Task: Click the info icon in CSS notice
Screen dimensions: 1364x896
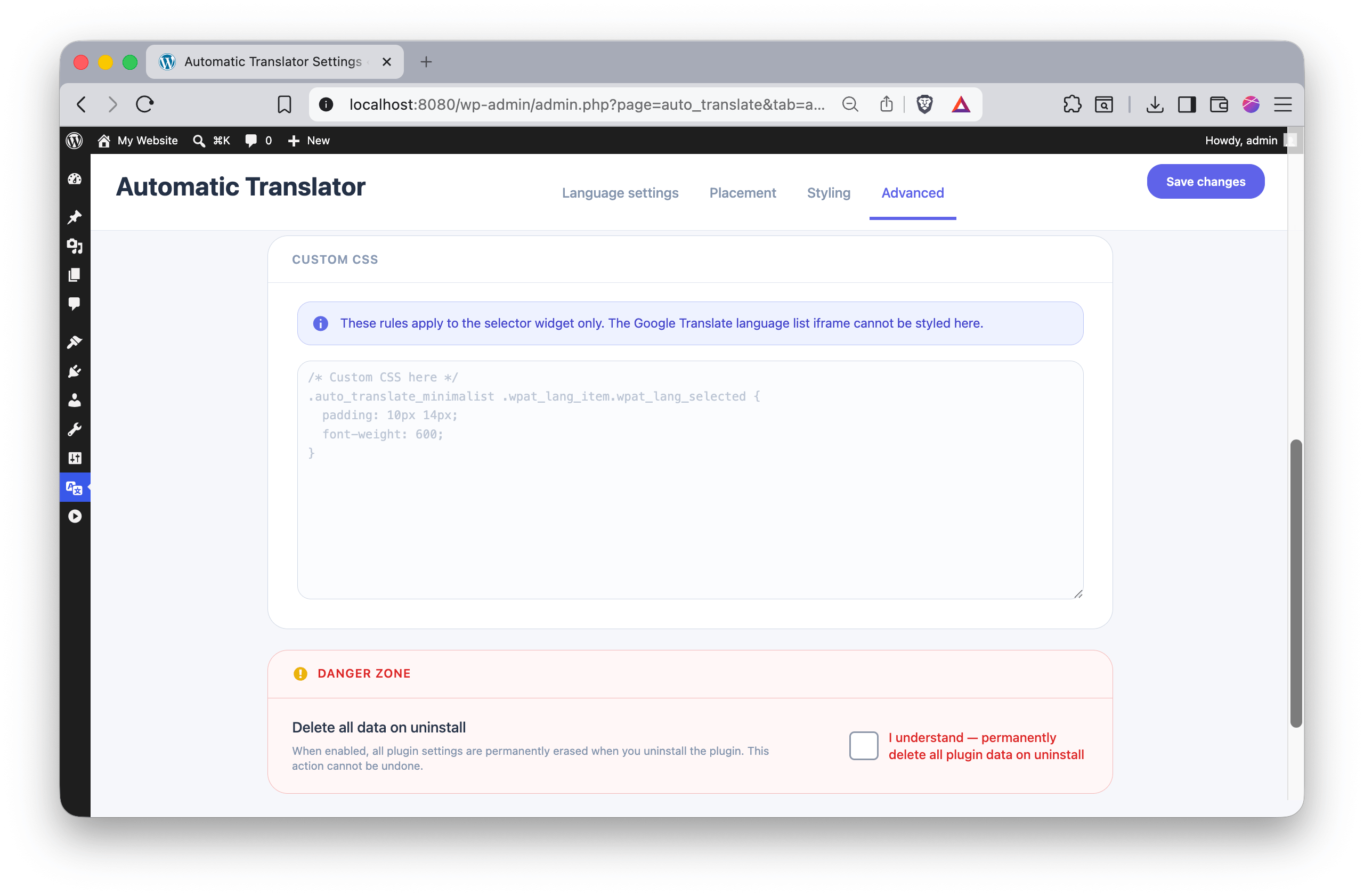Action: tap(320, 324)
